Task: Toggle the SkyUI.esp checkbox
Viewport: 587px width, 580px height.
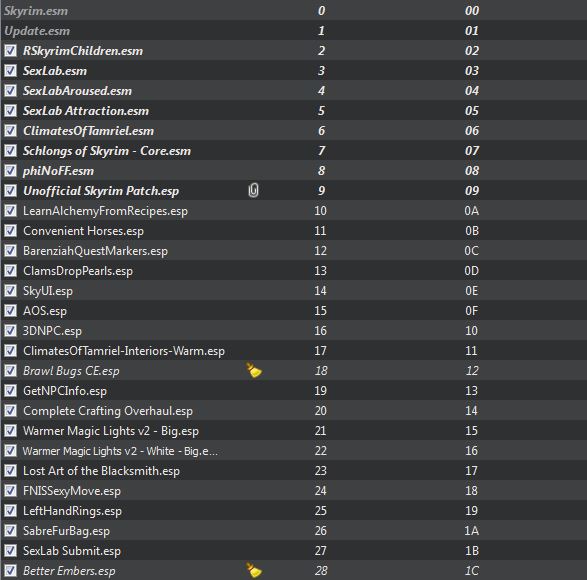Action: 10,291
